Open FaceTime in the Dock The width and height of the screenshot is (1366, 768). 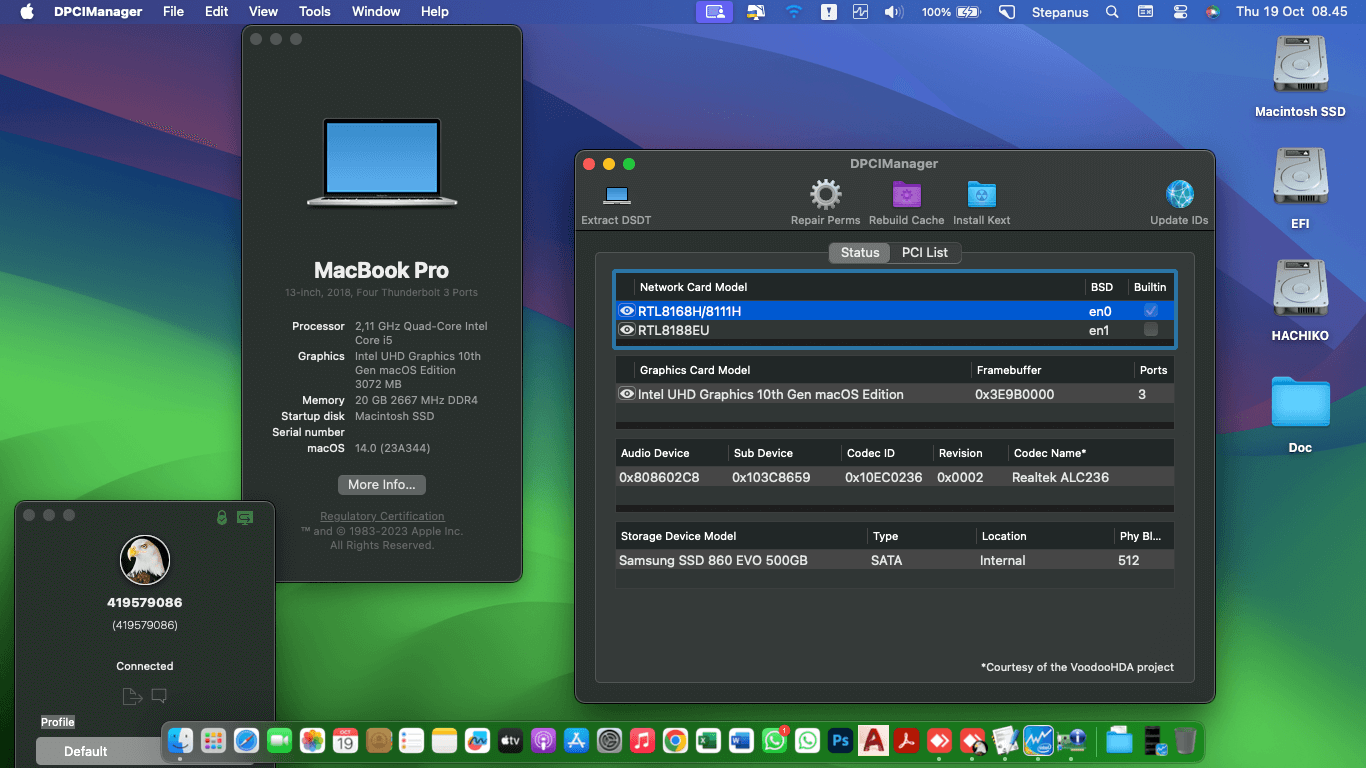[279, 741]
